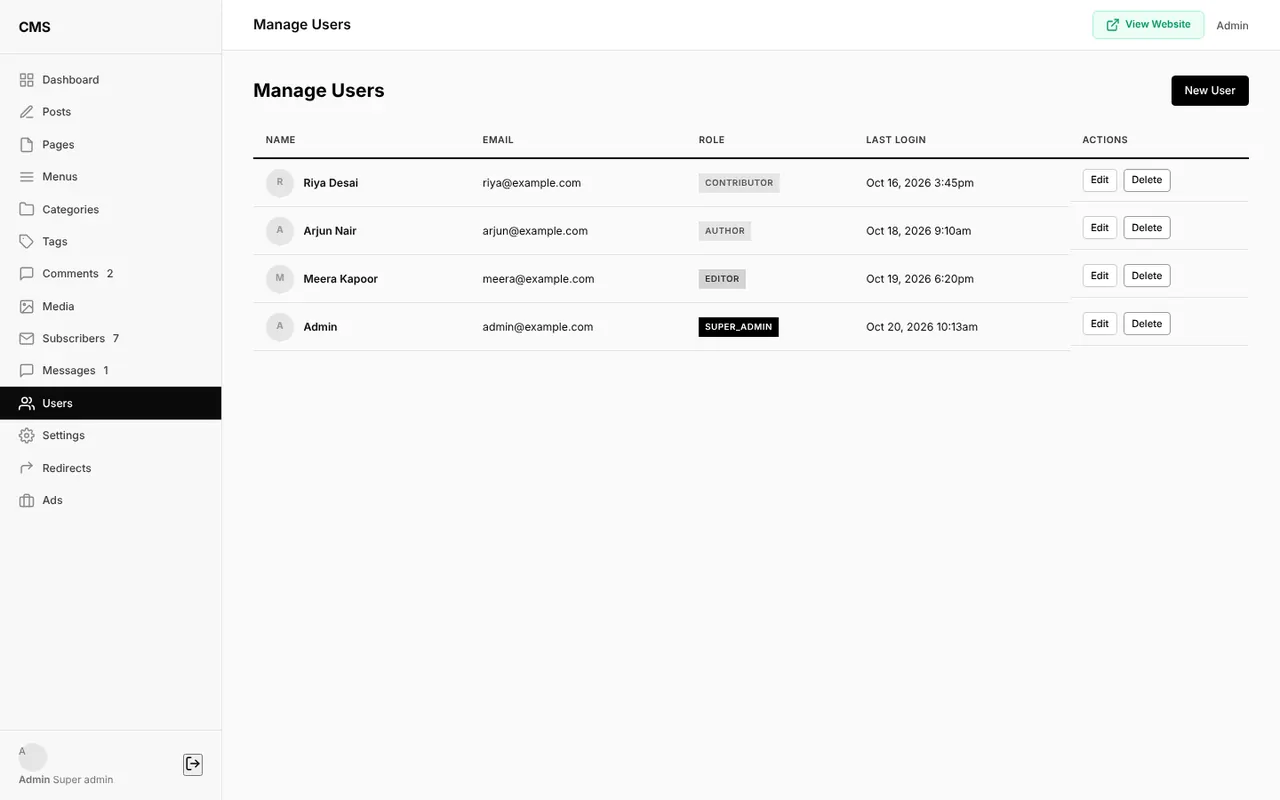
Task: Click the Ads briefcase icon
Action: pyautogui.click(x=27, y=500)
